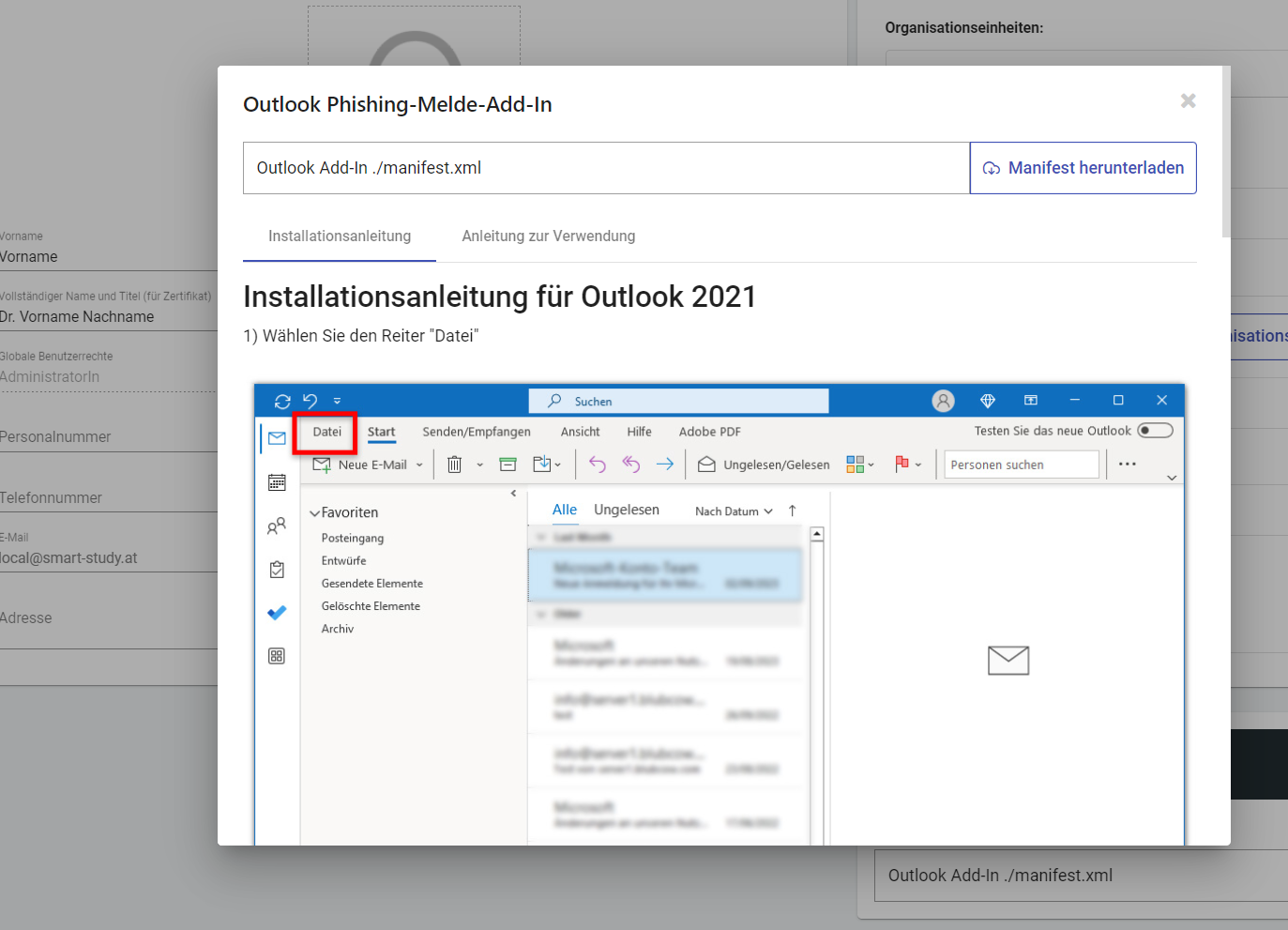The height and width of the screenshot is (930, 1288).
Task: Click the red flag follow-up icon
Action: (902, 464)
